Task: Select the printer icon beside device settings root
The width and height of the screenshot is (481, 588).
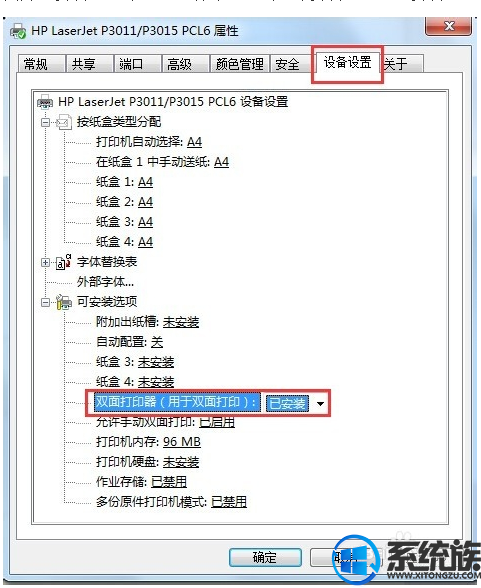Action: point(45,102)
